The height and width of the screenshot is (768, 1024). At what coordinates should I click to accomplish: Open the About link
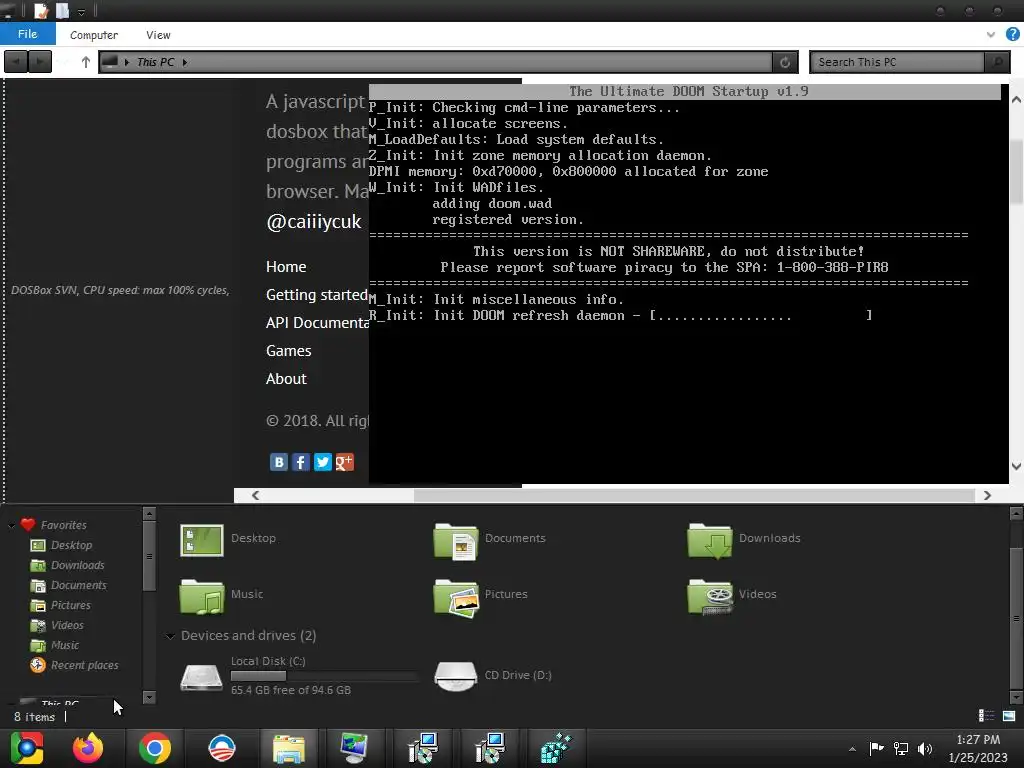(x=286, y=379)
